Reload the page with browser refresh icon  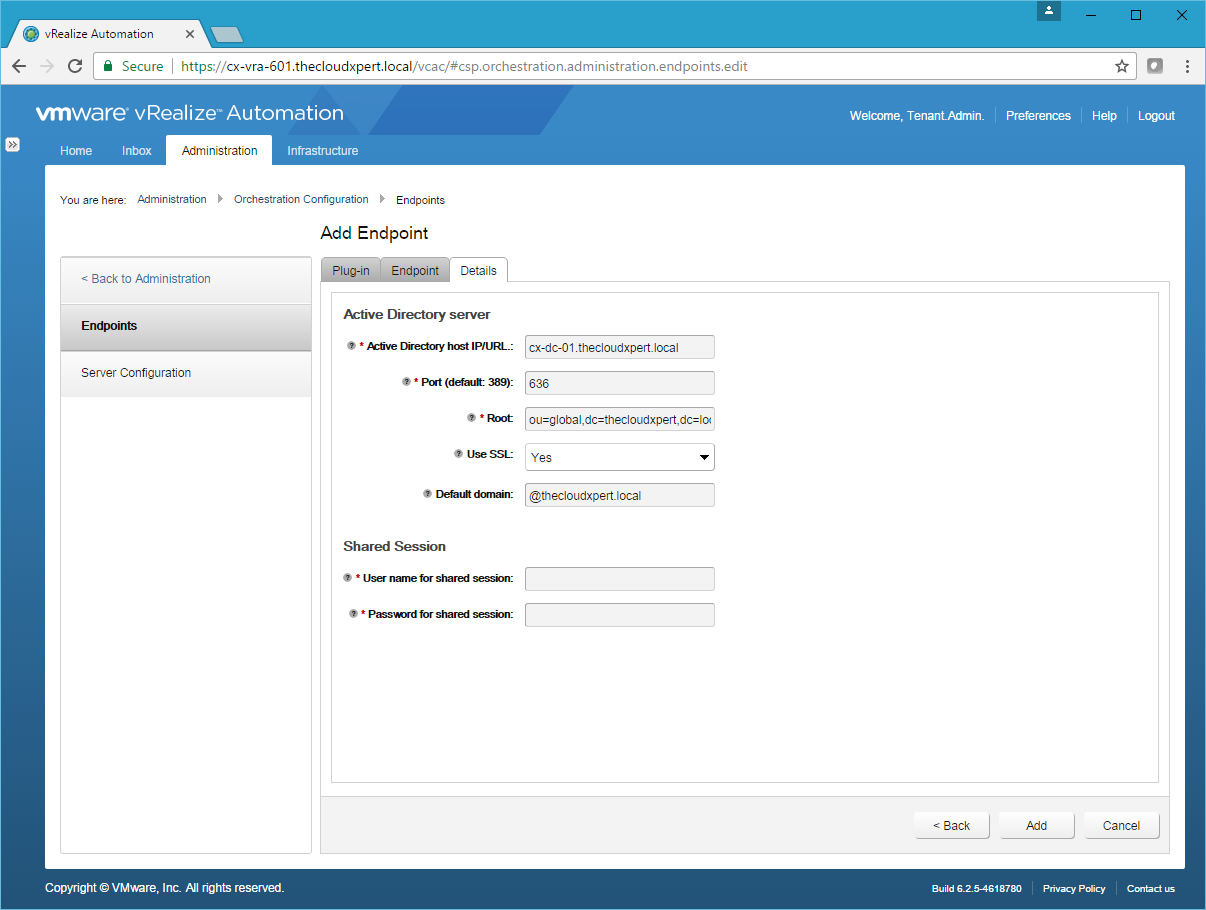coord(75,66)
